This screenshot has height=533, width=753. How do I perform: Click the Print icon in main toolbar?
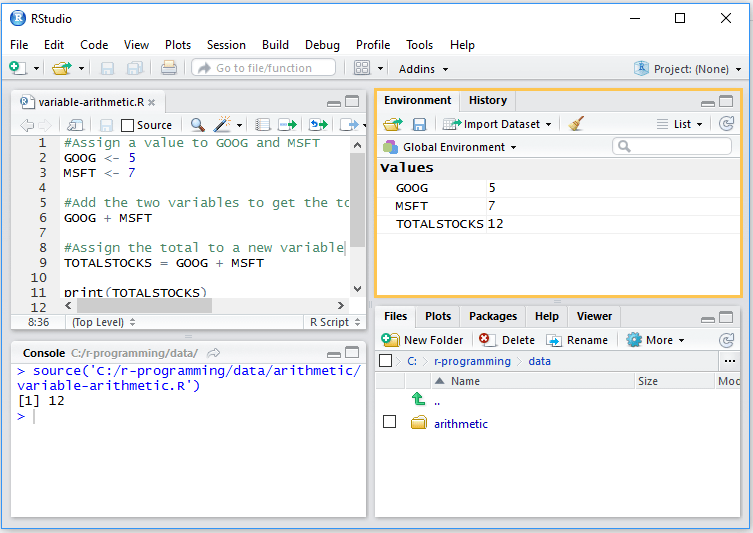coord(169,68)
